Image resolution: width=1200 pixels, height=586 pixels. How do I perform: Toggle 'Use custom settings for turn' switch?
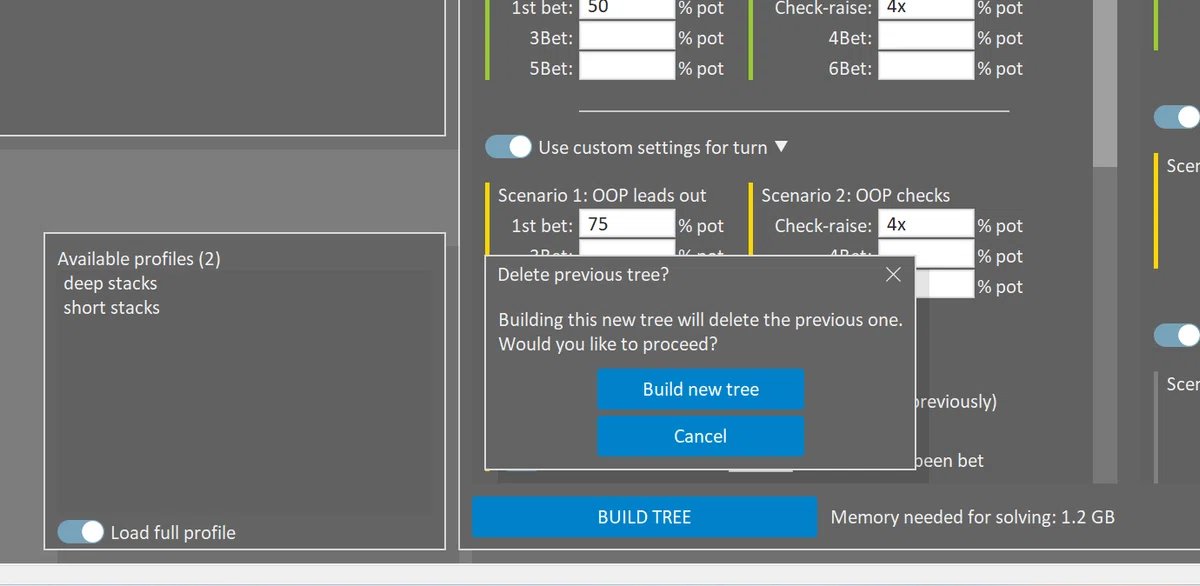509,147
